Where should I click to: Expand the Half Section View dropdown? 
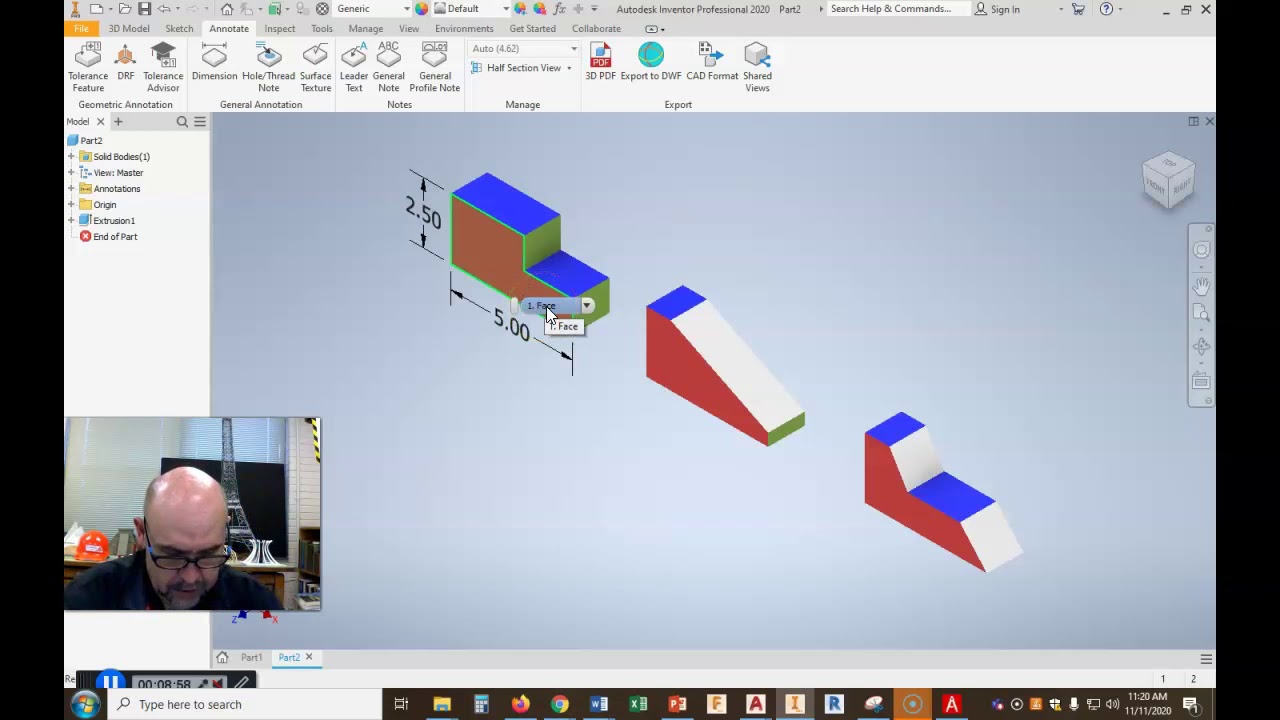570,68
